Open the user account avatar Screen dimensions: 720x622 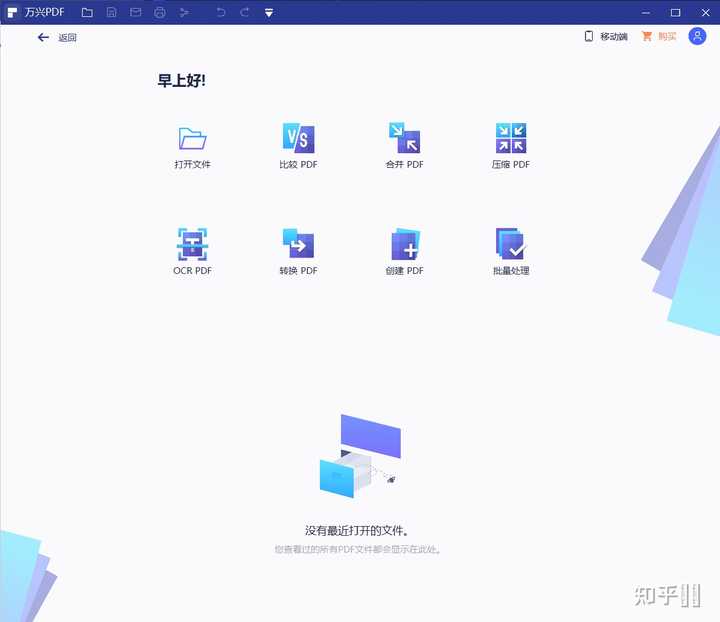(697, 36)
